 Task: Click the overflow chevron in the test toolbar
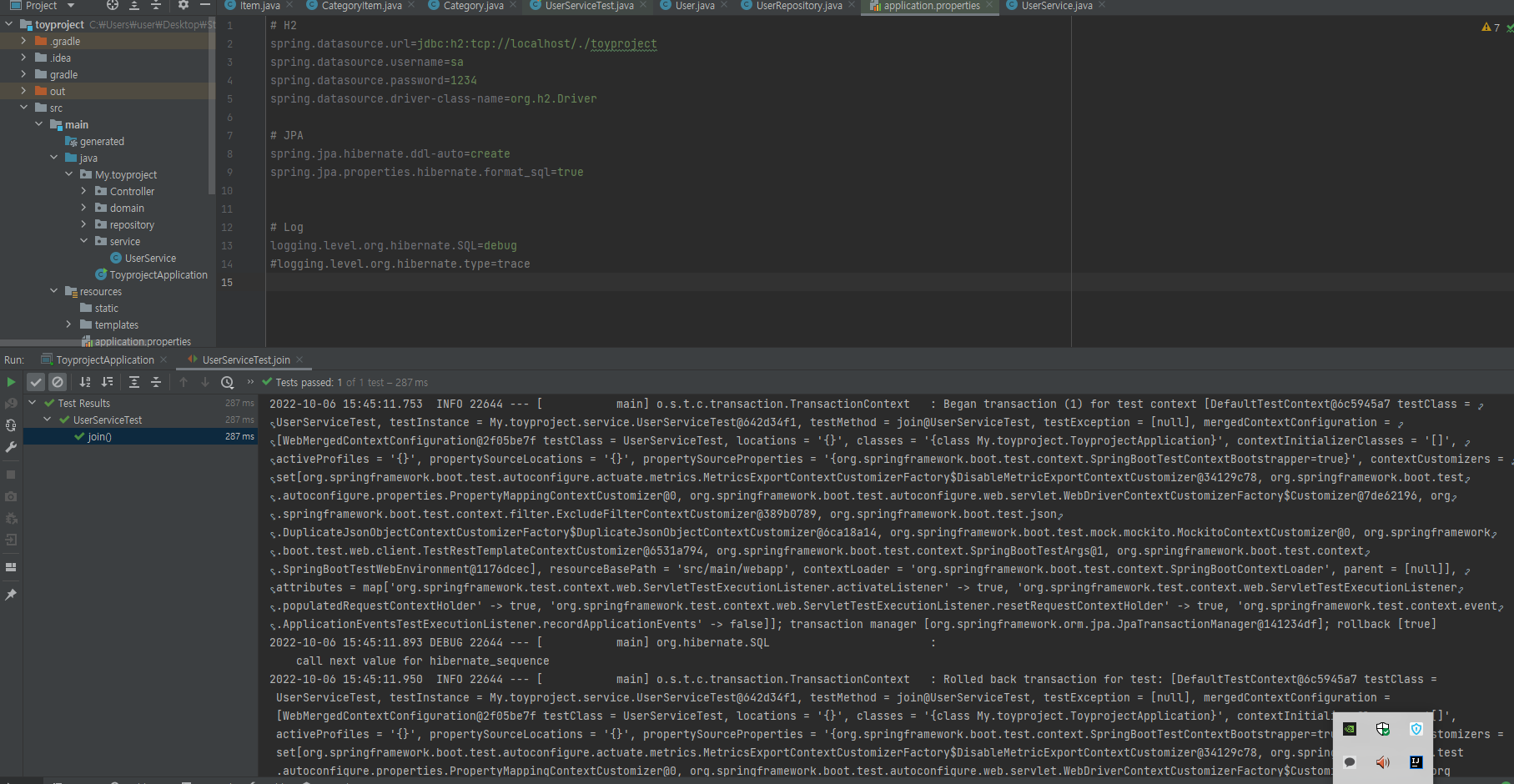(251, 382)
